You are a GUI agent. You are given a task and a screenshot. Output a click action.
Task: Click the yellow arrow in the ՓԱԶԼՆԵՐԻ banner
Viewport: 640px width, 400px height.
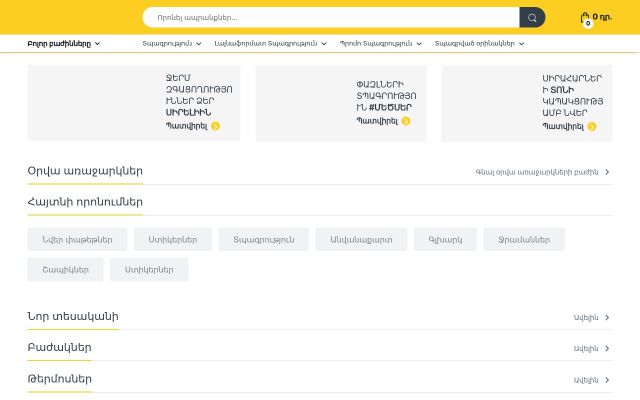pos(406,121)
